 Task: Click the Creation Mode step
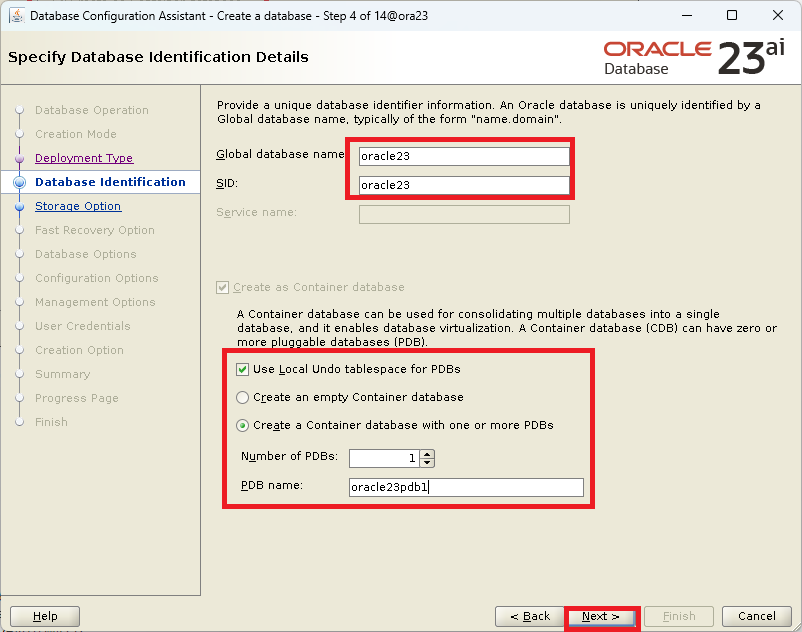[x=76, y=134]
